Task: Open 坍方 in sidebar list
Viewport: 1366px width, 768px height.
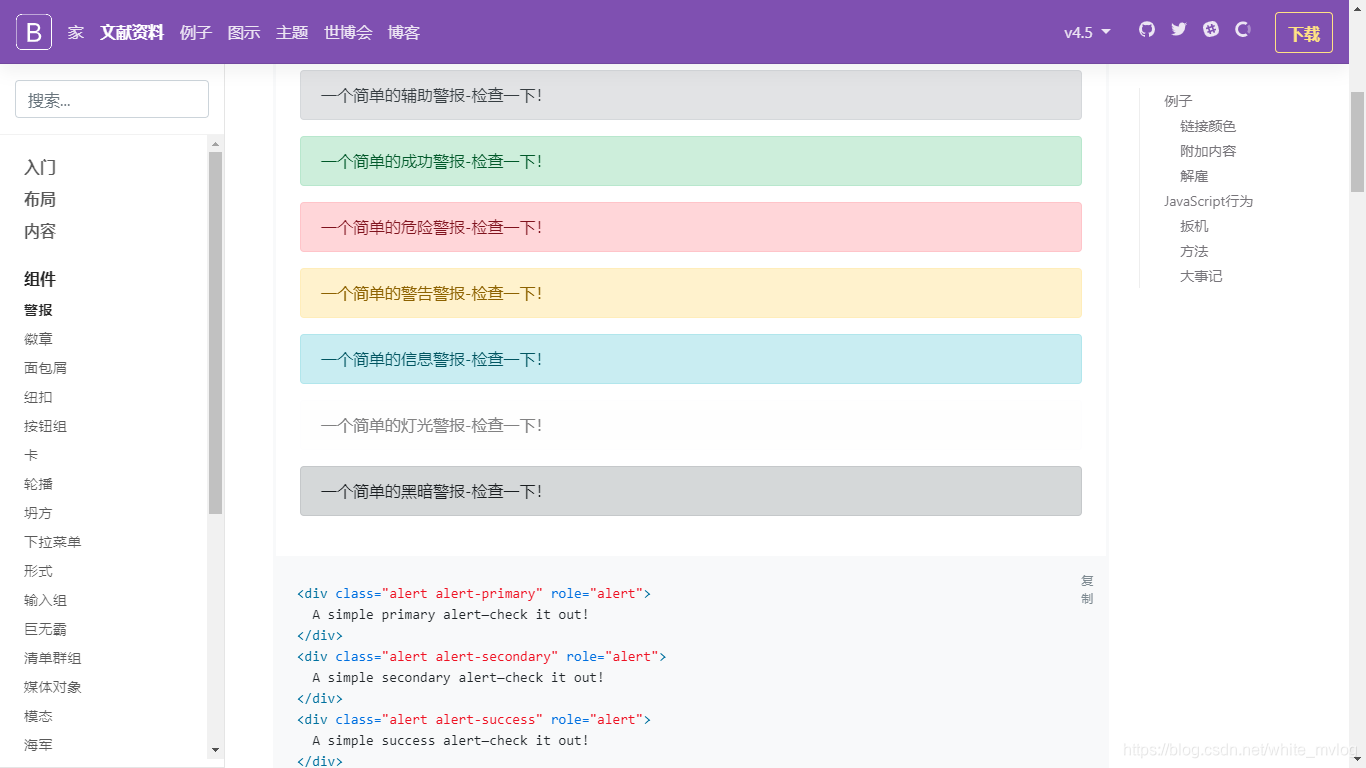Action: pos(38,513)
